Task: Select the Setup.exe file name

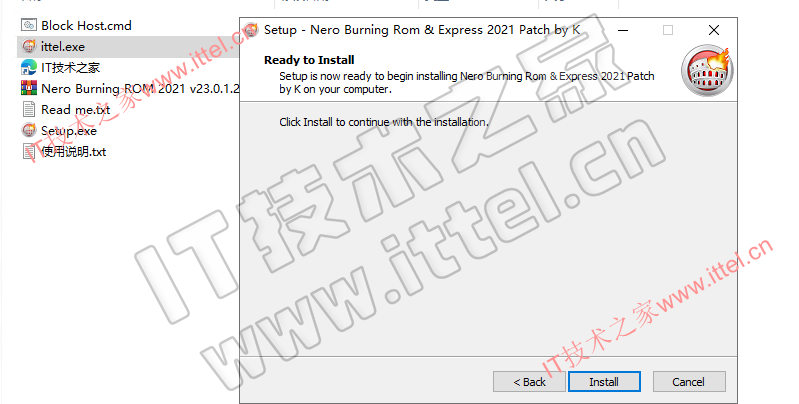Action: (x=69, y=131)
